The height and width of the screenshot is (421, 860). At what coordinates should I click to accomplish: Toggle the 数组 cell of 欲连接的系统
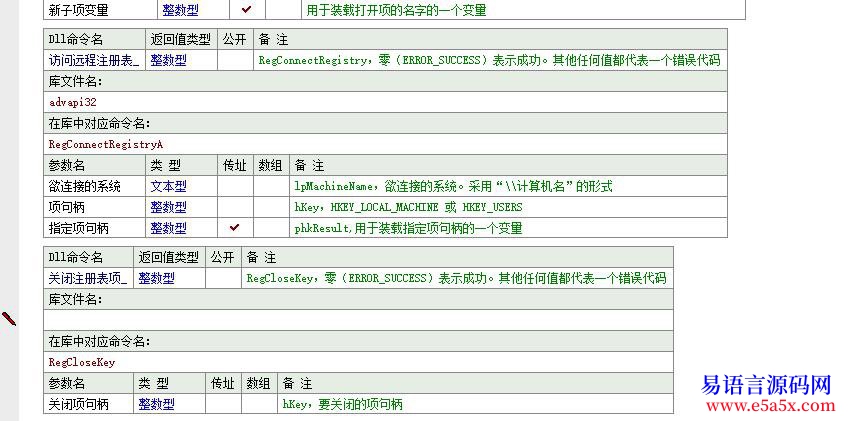[271, 186]
